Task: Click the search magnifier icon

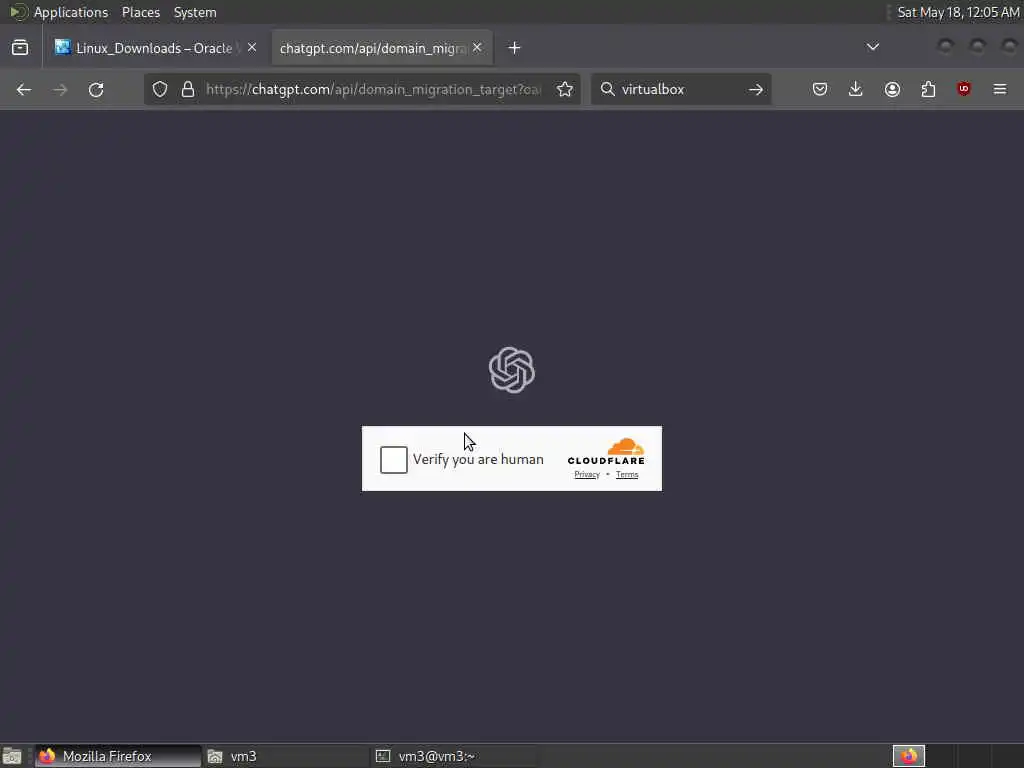Action: click(x=607, y=89)
